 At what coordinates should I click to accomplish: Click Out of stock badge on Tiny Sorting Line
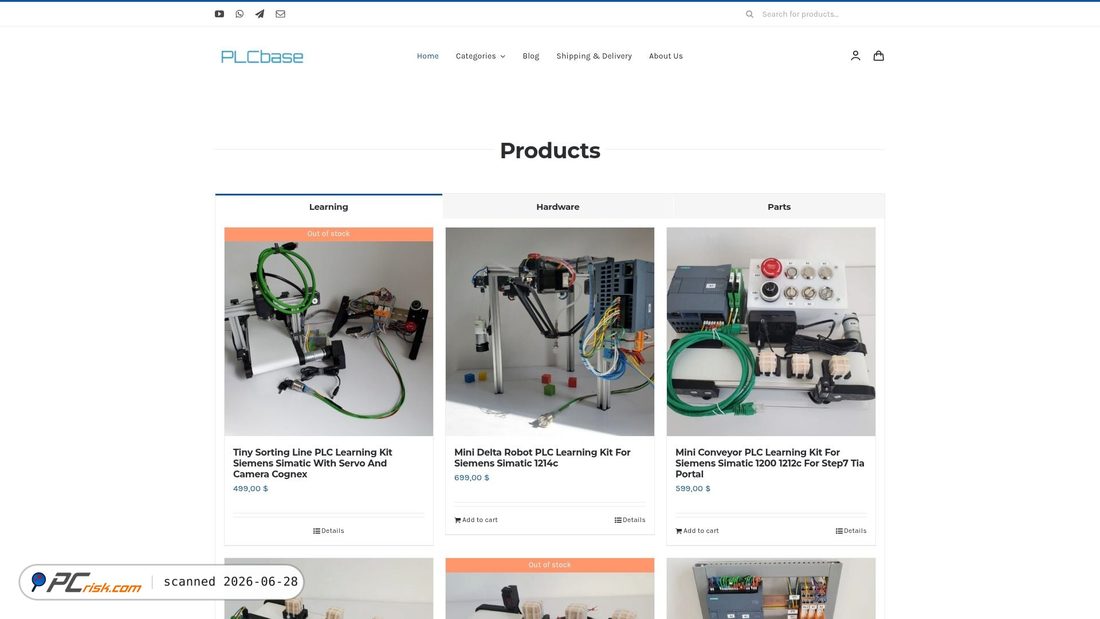click(328, 234)
